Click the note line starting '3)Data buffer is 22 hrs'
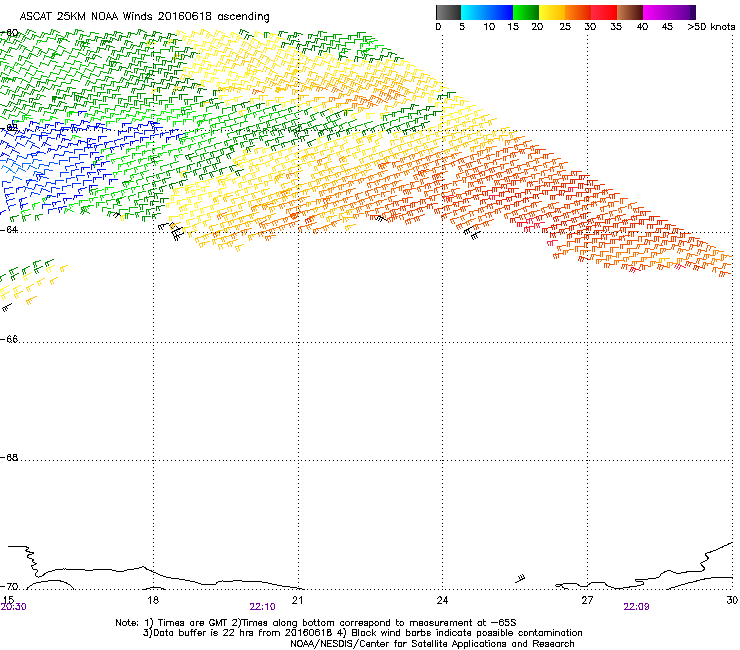Image resolution: width=740 pixels, height=650 pixels. pyautogui.click(x=362, y=633)
